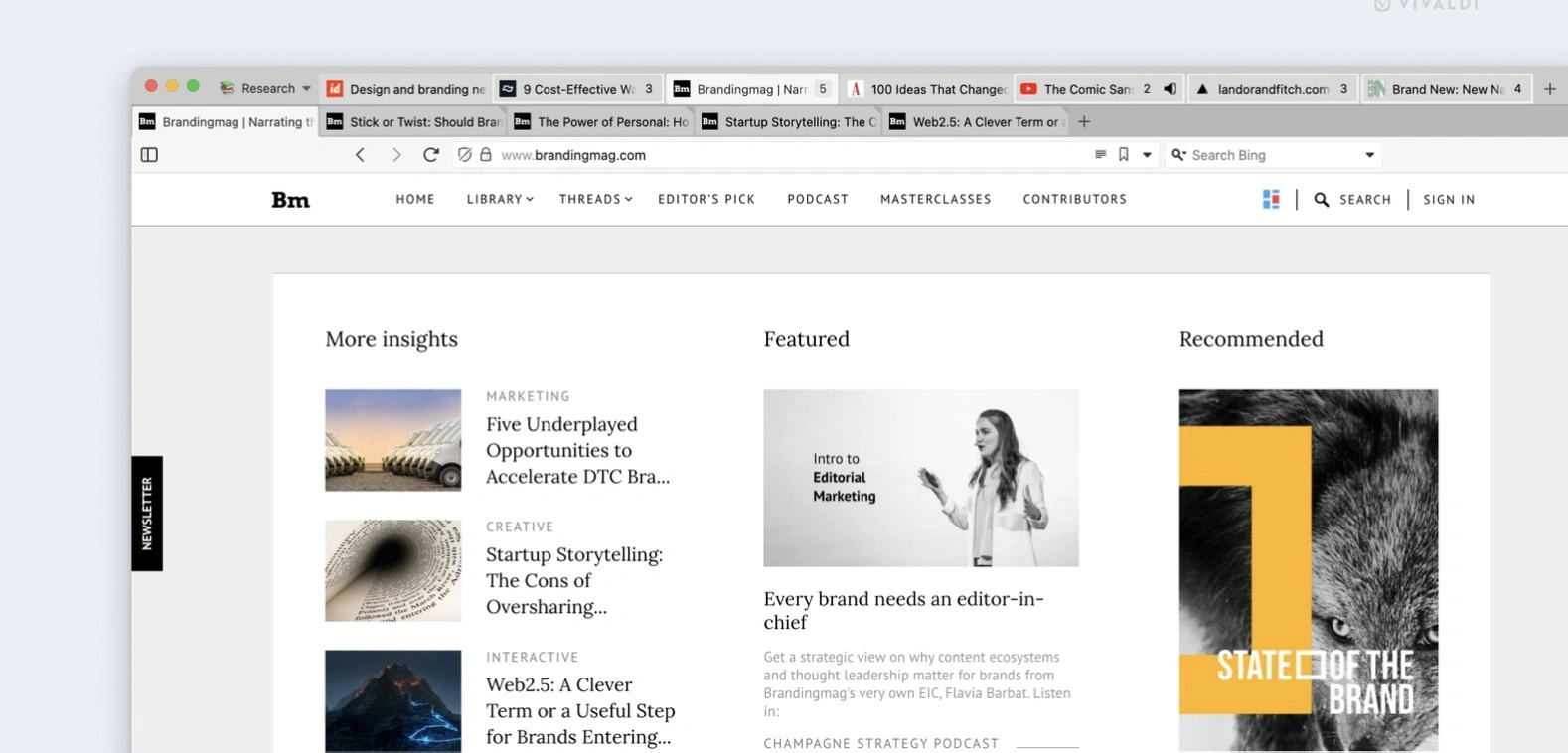Click the reload page icon
The image size is (1568, 753).
coord(430,155)
